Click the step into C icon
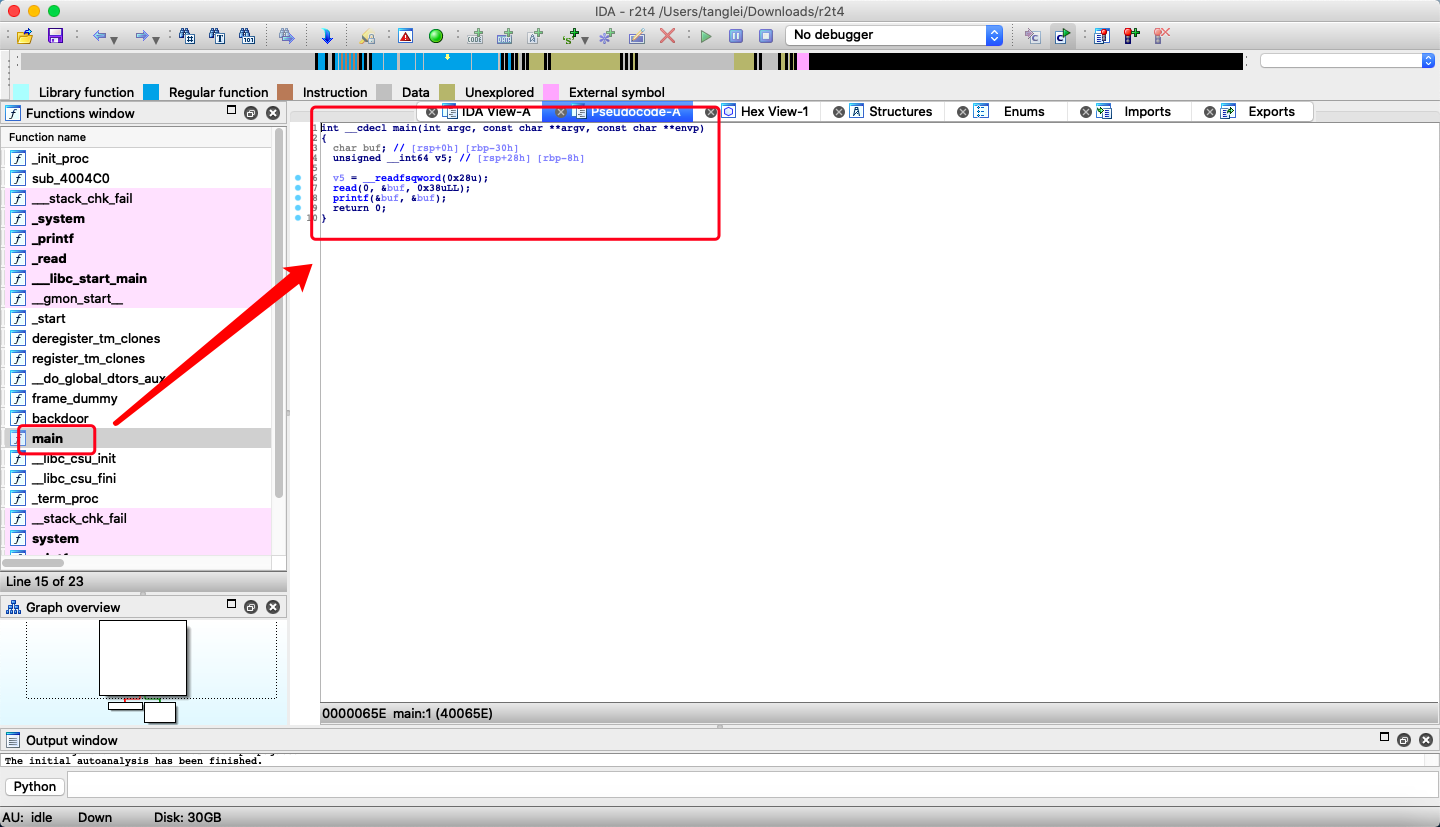This screenshot has height=827, width=1440. [x=1033, y=36]
